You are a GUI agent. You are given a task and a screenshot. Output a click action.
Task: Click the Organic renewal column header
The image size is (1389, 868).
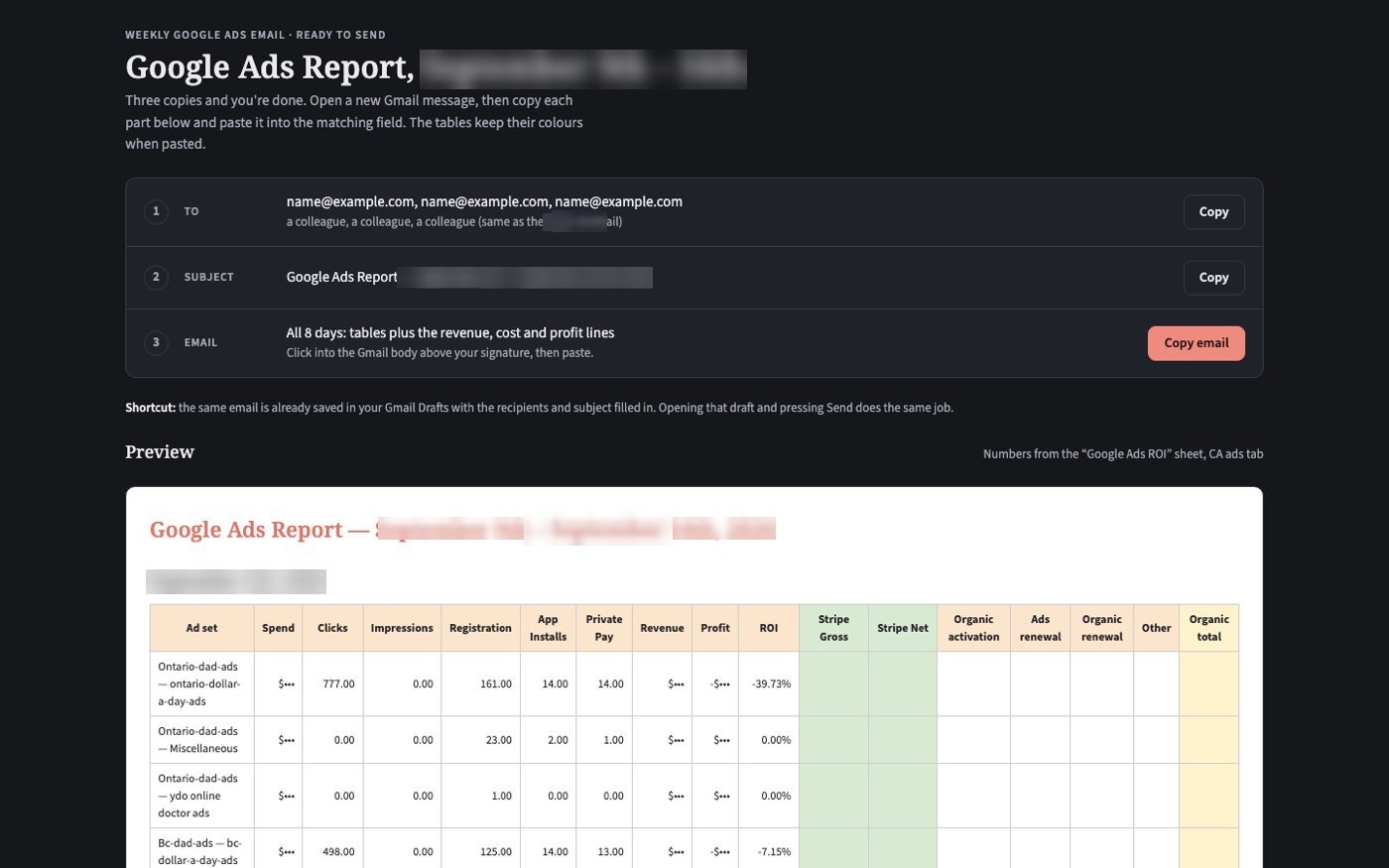1101,628
